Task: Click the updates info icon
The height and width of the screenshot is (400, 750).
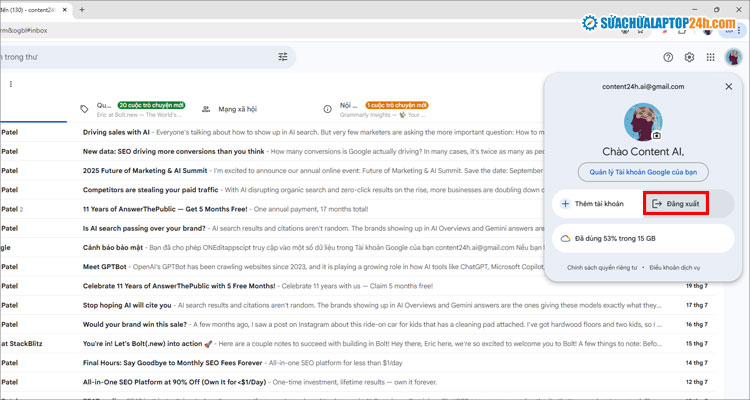Action: tap(328, 109)
